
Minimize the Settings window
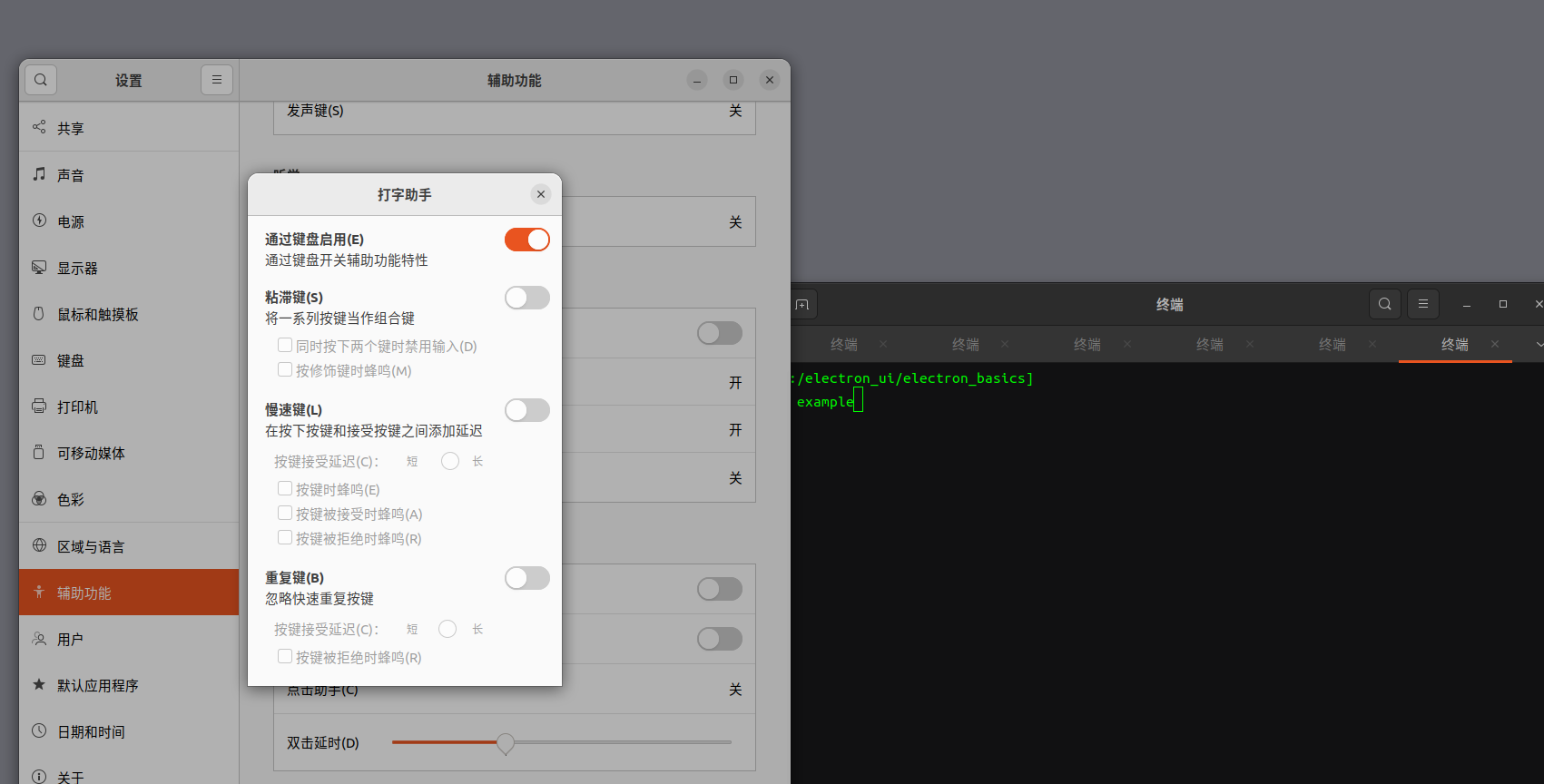(x=697, y=80)
